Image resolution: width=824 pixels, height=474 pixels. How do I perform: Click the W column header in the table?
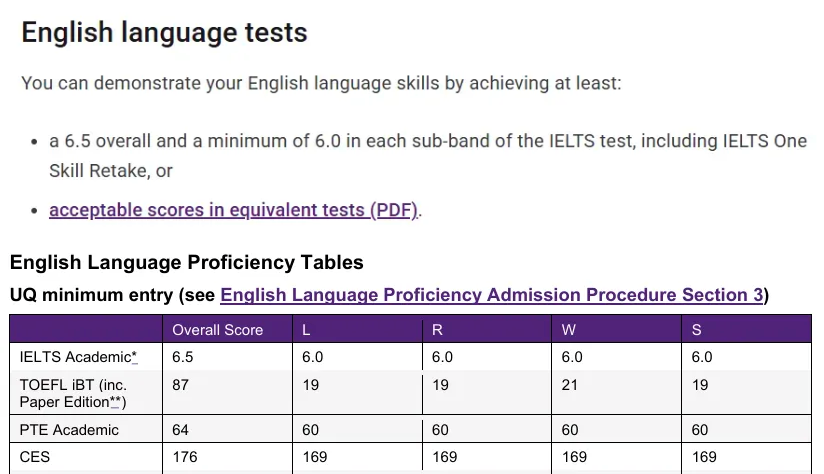[x=568, y=329]
